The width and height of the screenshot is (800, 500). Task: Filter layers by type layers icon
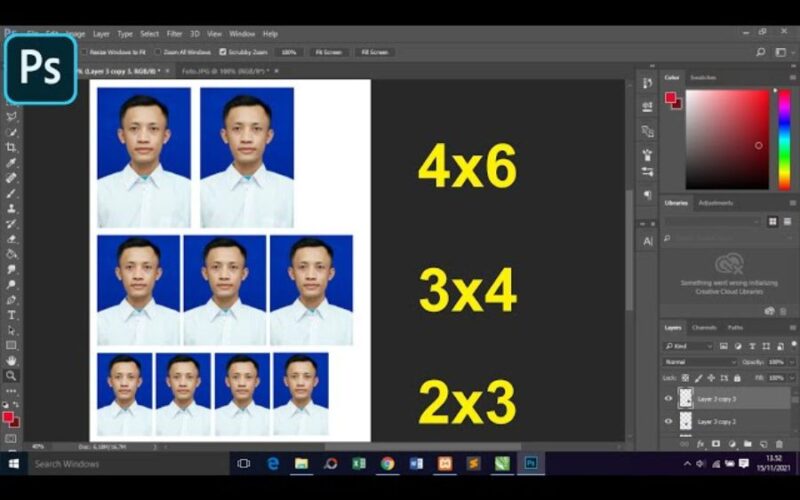click(x=752, y=346)
